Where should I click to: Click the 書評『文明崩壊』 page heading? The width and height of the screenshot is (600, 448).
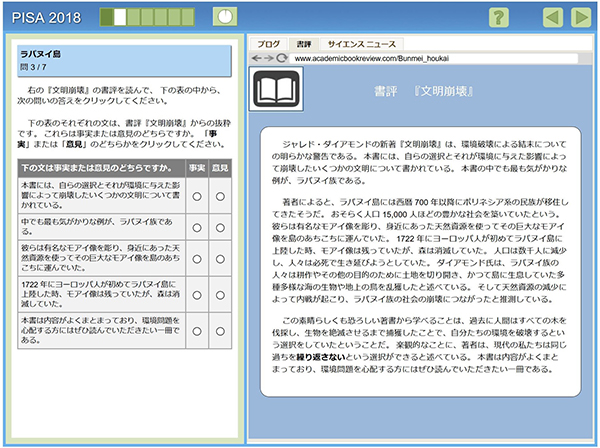coord(423,91)
